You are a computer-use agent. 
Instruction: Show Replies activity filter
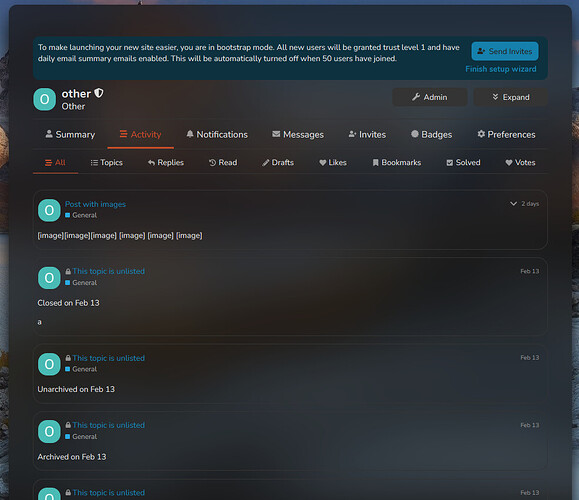pyautogui.click(x=166, y=162)
